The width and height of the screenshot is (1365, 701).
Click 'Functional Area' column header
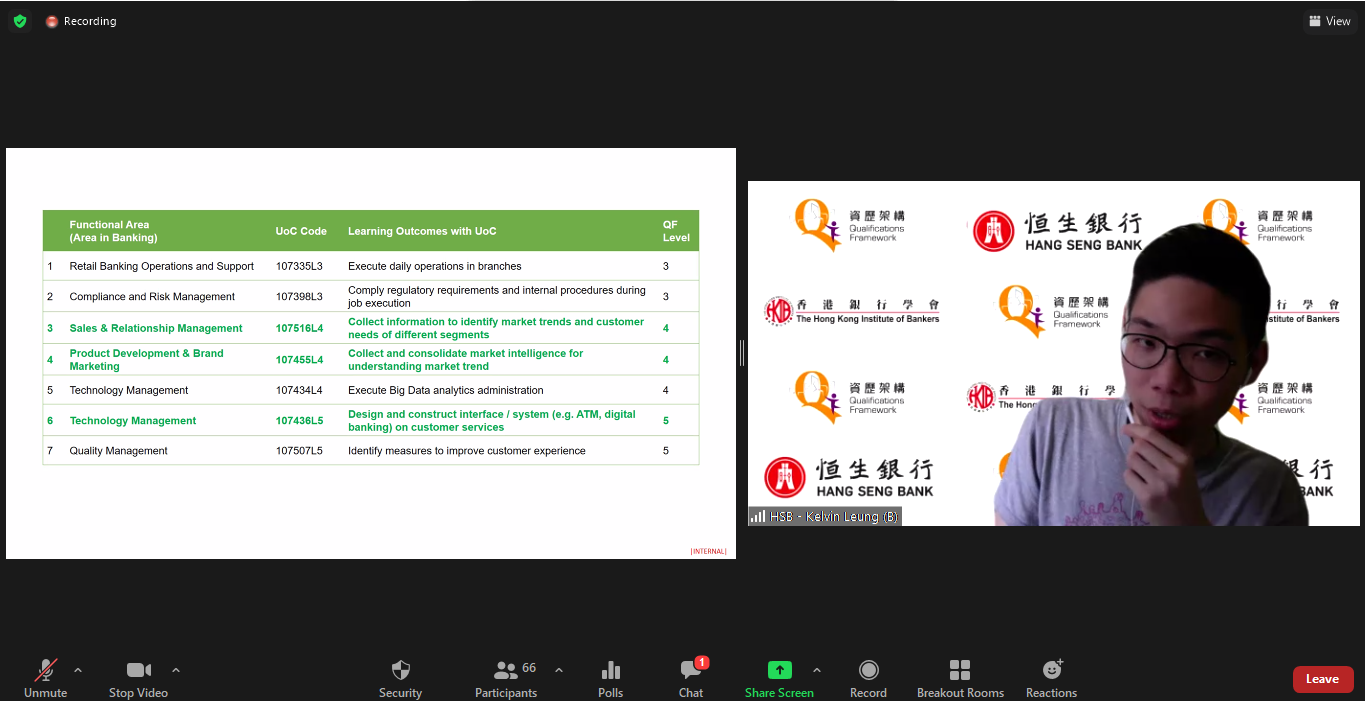(x=113, y=231)
